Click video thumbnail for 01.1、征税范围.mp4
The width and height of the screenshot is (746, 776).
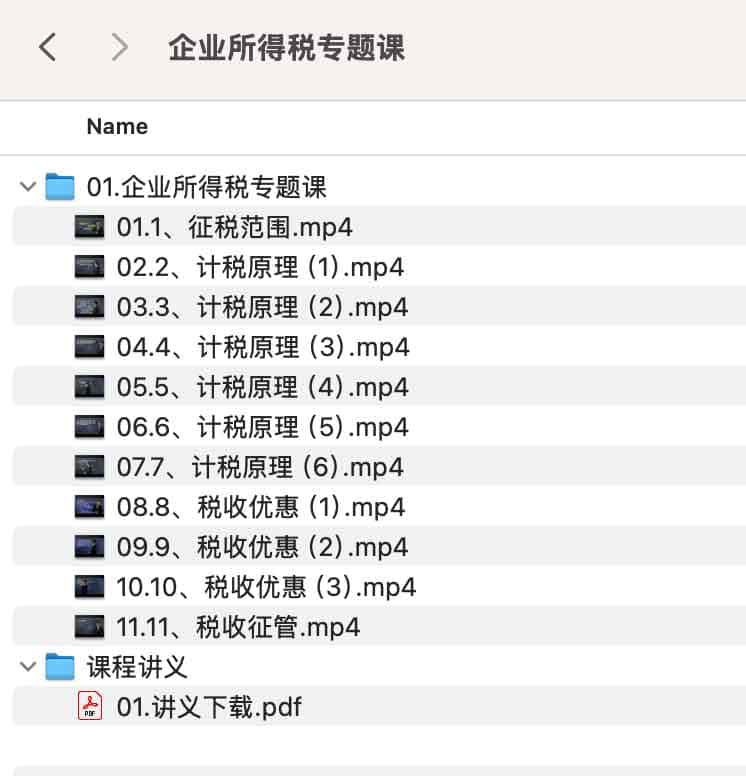[x=90, y=227]
